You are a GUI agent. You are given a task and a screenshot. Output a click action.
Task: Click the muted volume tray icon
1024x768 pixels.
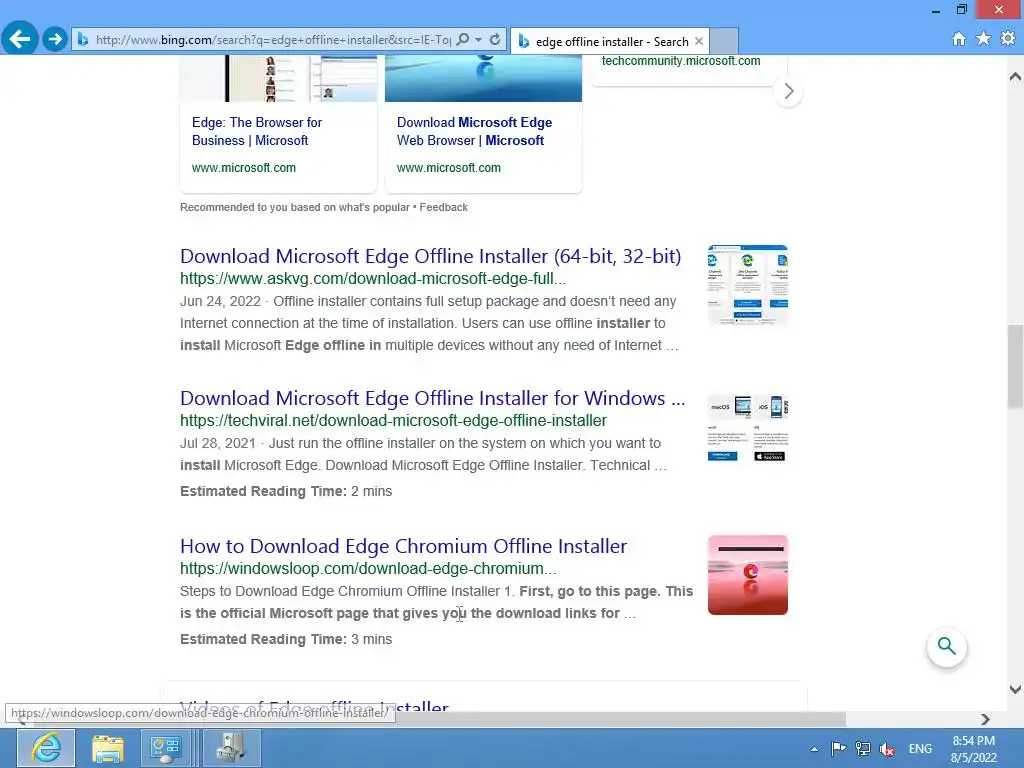(x=887, y=749)
